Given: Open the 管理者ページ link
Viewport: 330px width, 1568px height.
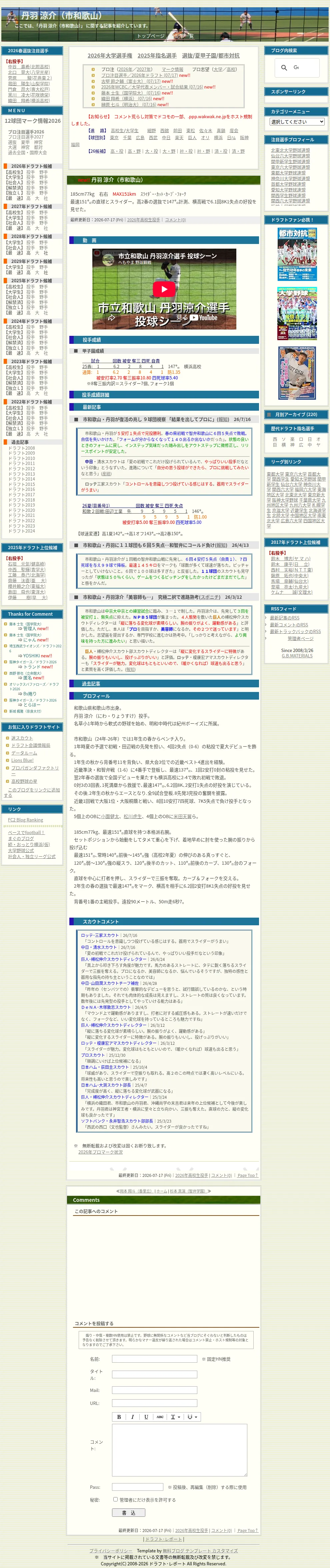Looking at the screenshot, I should pos(300,638).
